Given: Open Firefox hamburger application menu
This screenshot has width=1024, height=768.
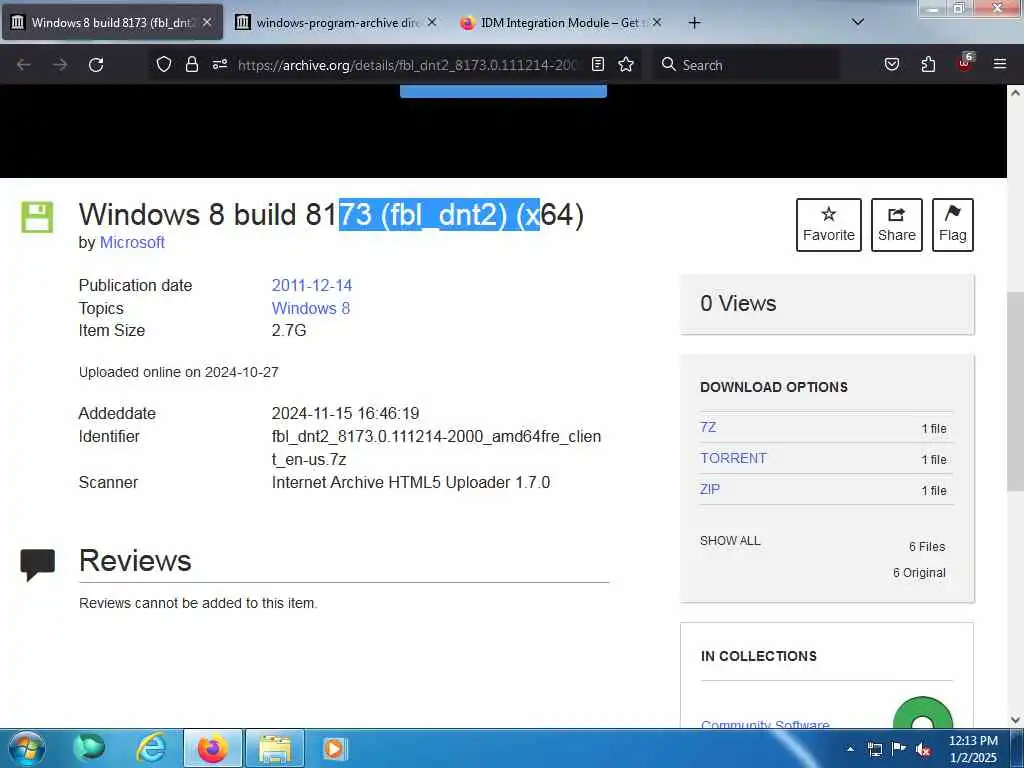Looking at the screenshot, I should [x=1000, y=64].
